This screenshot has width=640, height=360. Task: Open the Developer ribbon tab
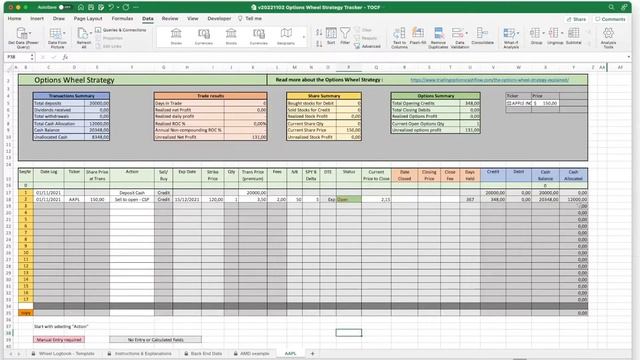(219, 19)
